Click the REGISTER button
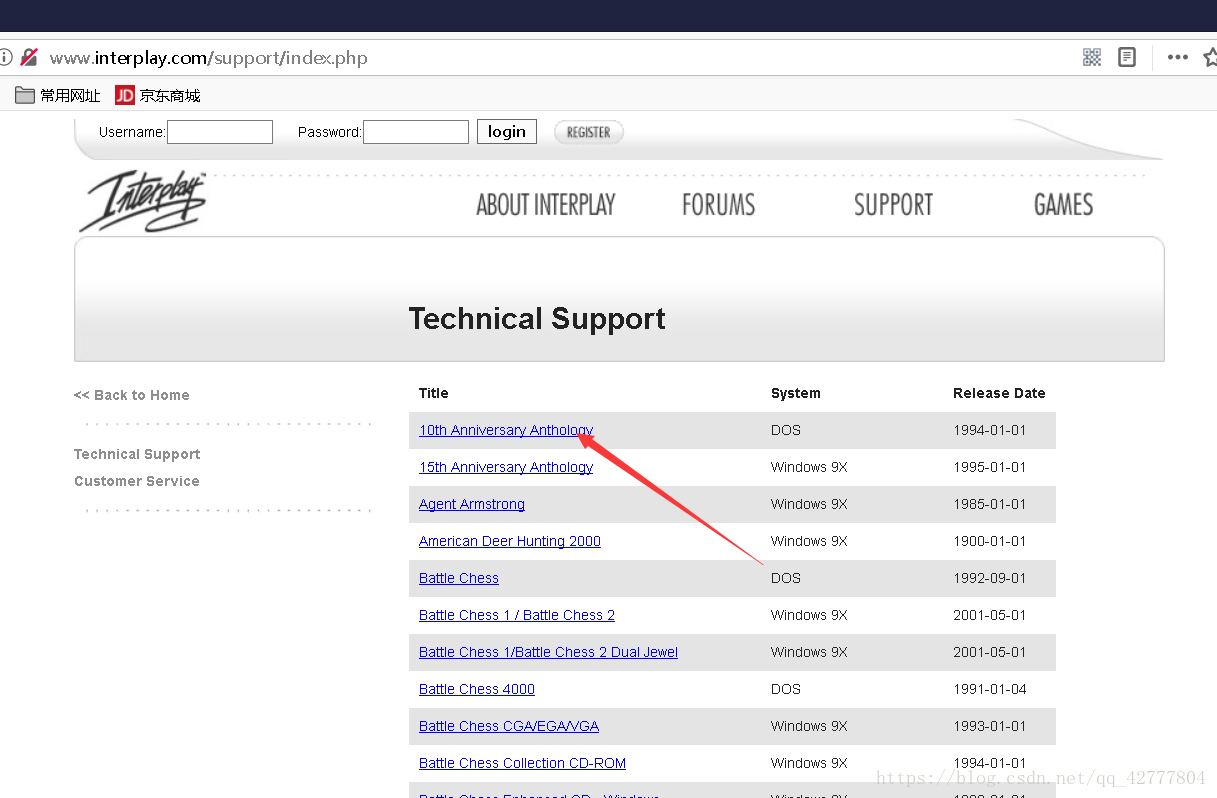The width and height of the screenshot is (1217, 798). 589,132
